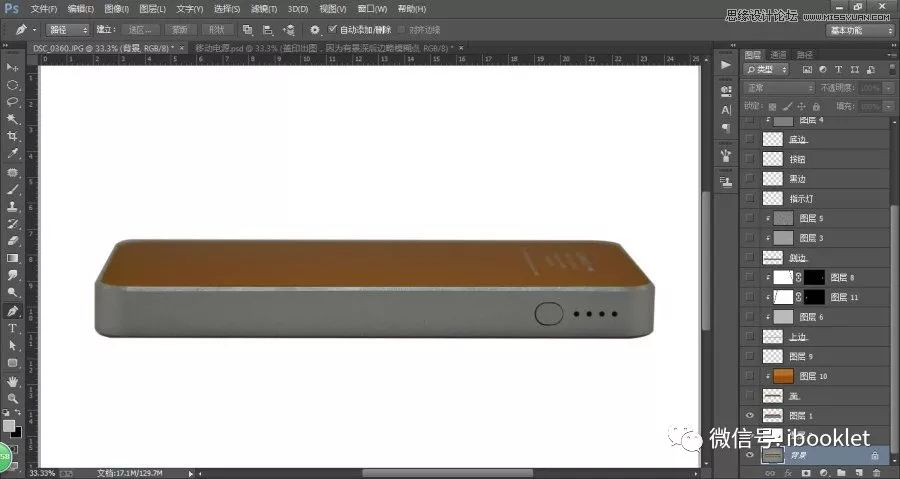Click the 选区... button in the options bar
Image resolution: width=900 pixels, height=479 pixels.
coord(142,30)
